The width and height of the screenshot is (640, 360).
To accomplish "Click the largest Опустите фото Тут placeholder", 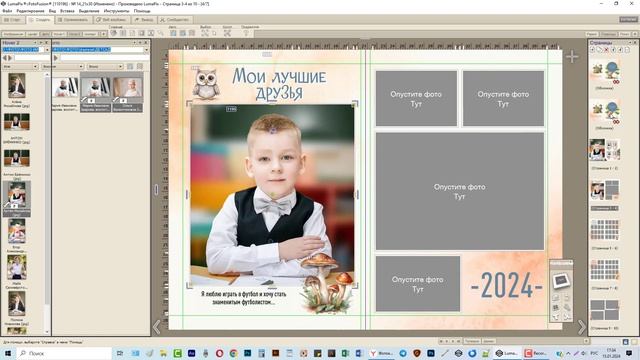I will (x=460, y=191).
